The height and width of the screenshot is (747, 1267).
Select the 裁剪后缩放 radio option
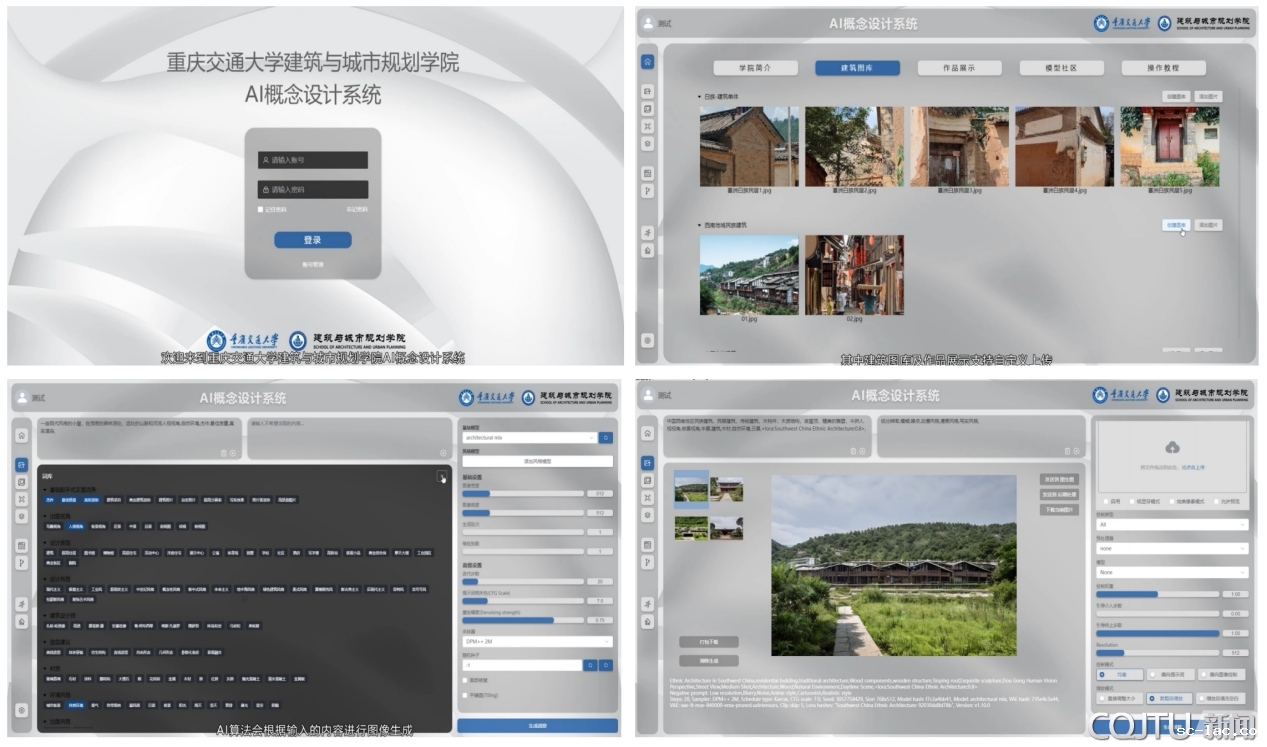pos(1152,698)
